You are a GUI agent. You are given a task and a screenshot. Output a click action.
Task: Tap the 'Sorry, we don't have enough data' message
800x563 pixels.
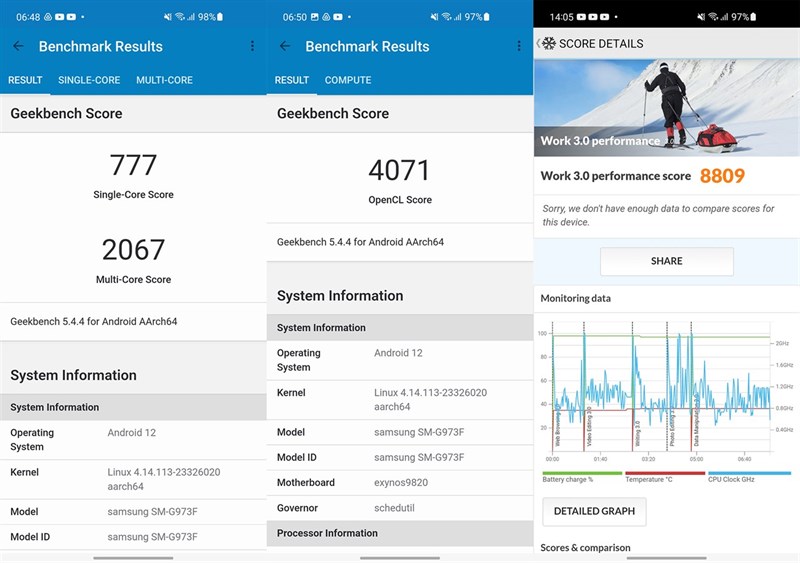pos(658,215)
